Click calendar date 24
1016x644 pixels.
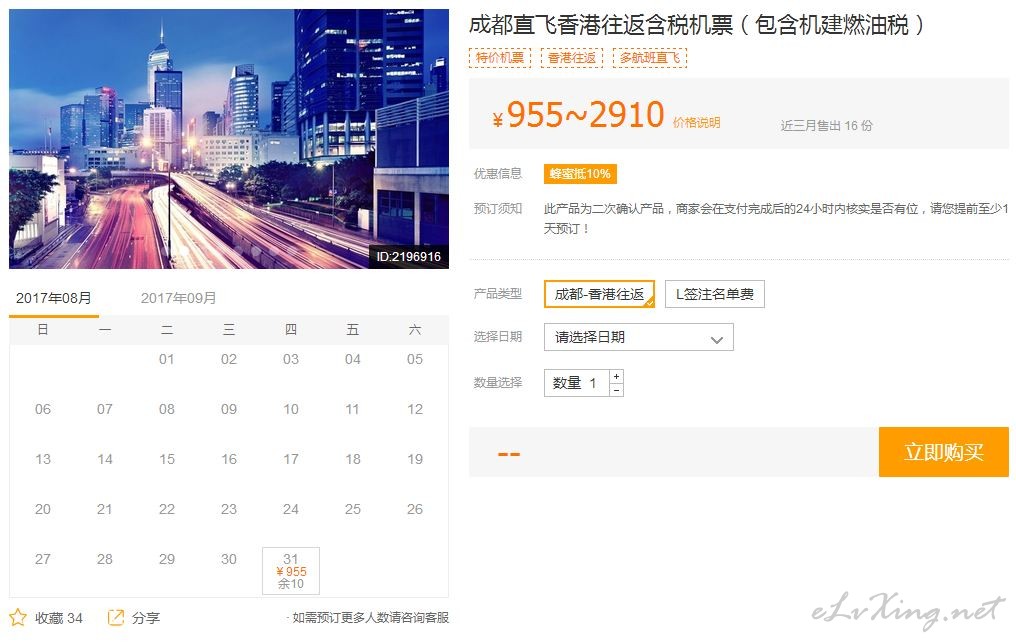click(x=291, y=509)
